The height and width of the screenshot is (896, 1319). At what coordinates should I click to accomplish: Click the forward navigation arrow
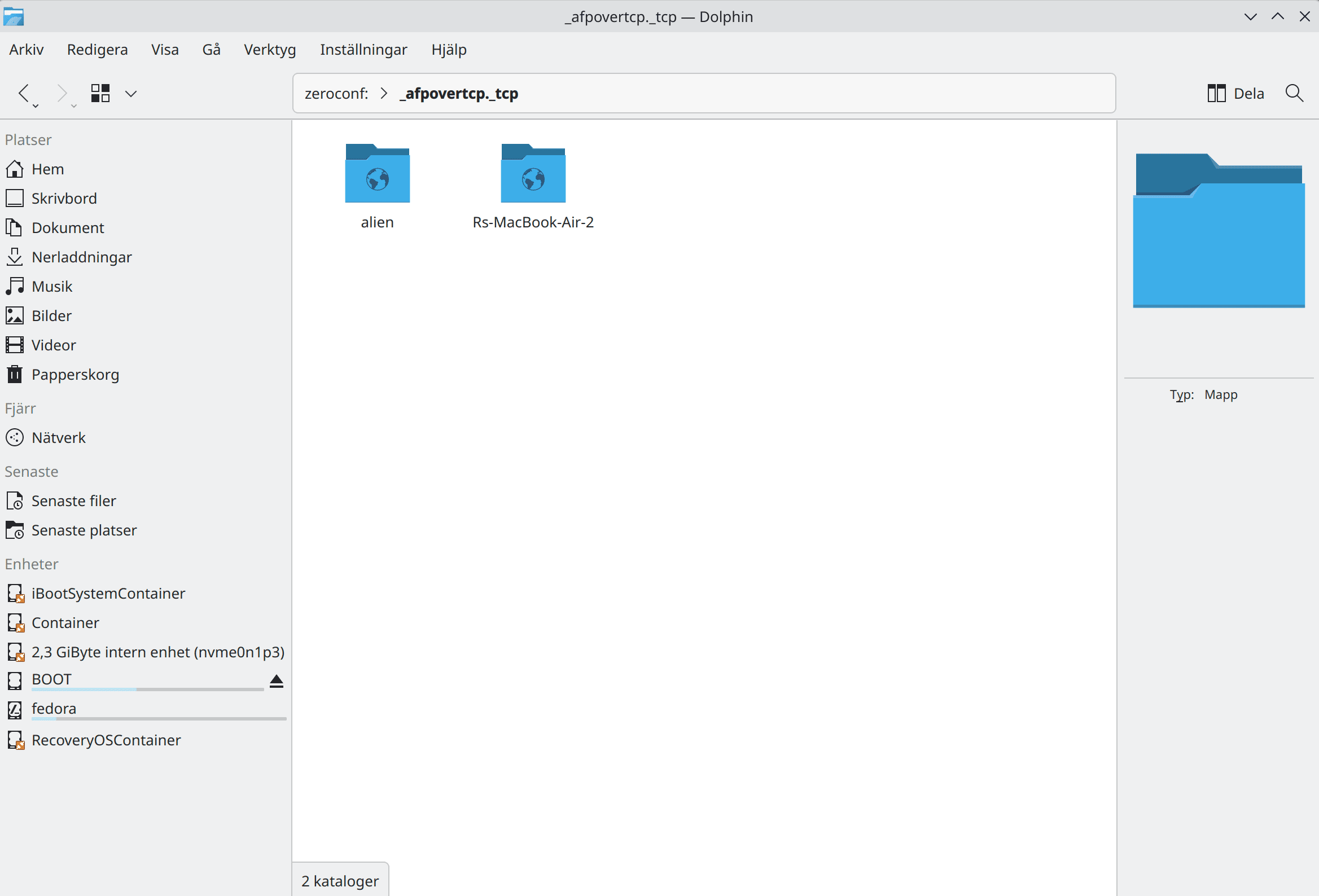tap(62, 93)
